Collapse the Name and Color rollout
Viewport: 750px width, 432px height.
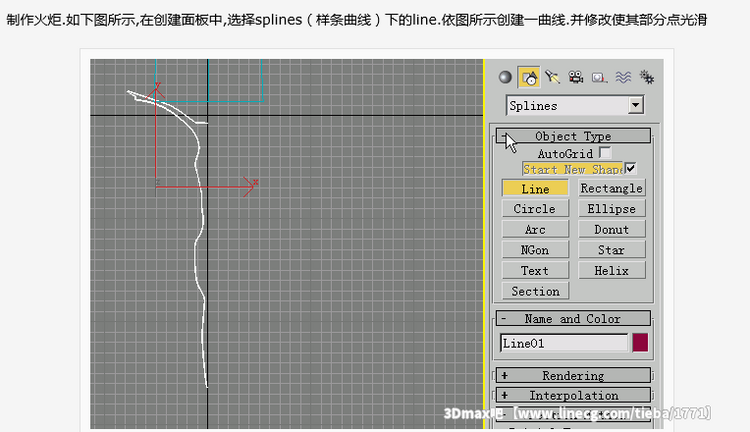573,319
